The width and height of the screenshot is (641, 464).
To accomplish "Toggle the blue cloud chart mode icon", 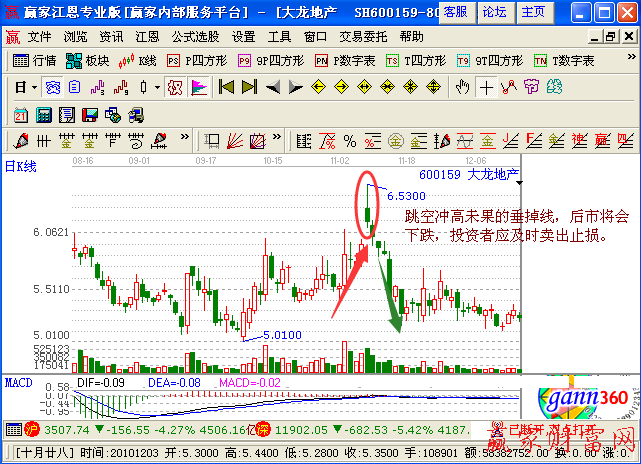I will pyautogui.click(x=53, y=87).
